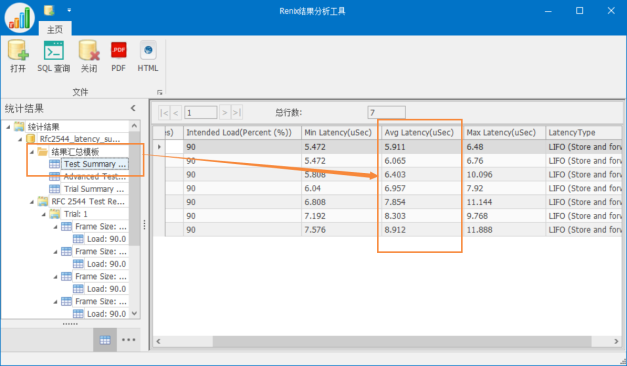Screen dimensions: 627x366
Task: Select the Max Latency cell 10.096
Action: 504,174
